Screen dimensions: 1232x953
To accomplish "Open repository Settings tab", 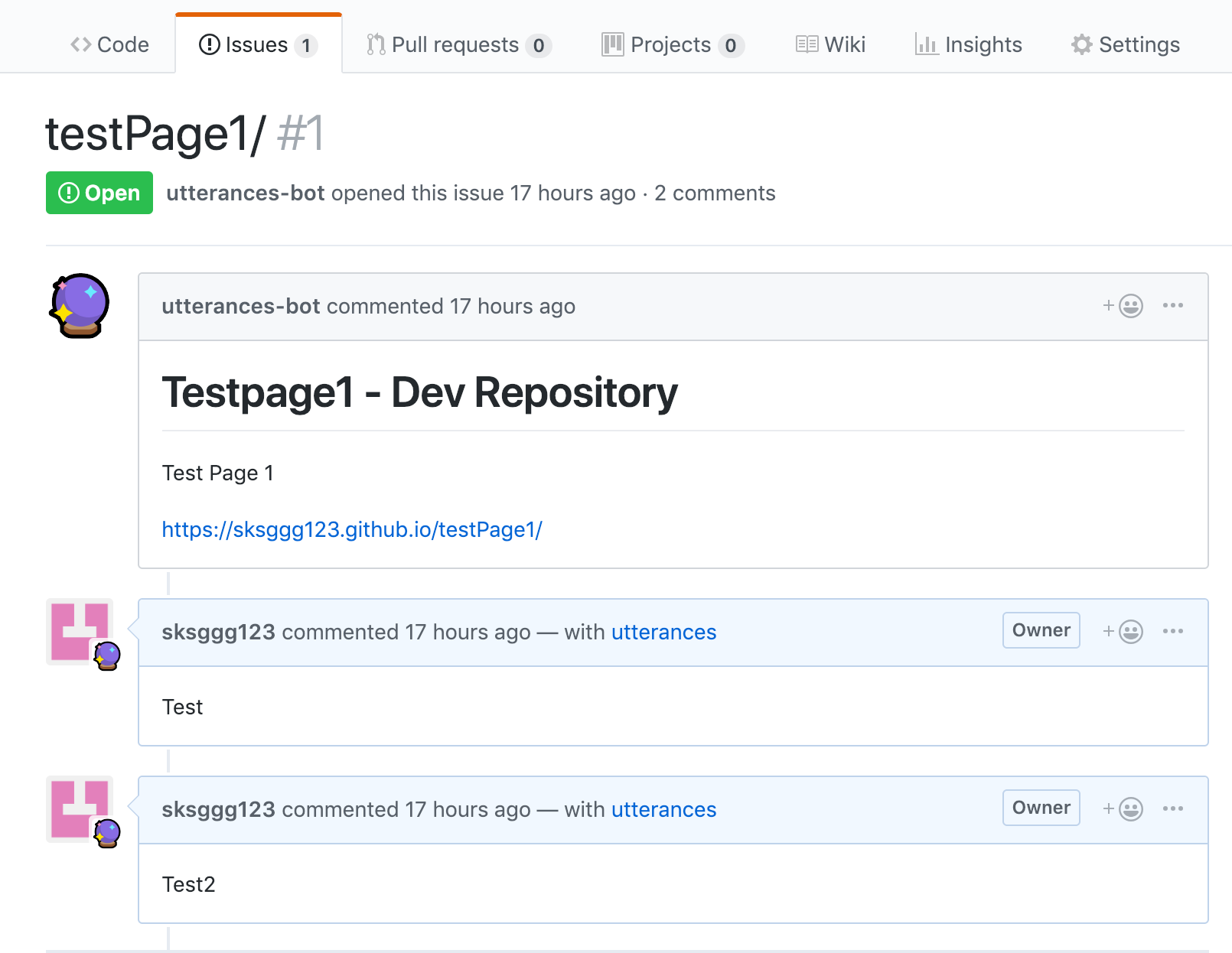I will (x=1126, y=44).
